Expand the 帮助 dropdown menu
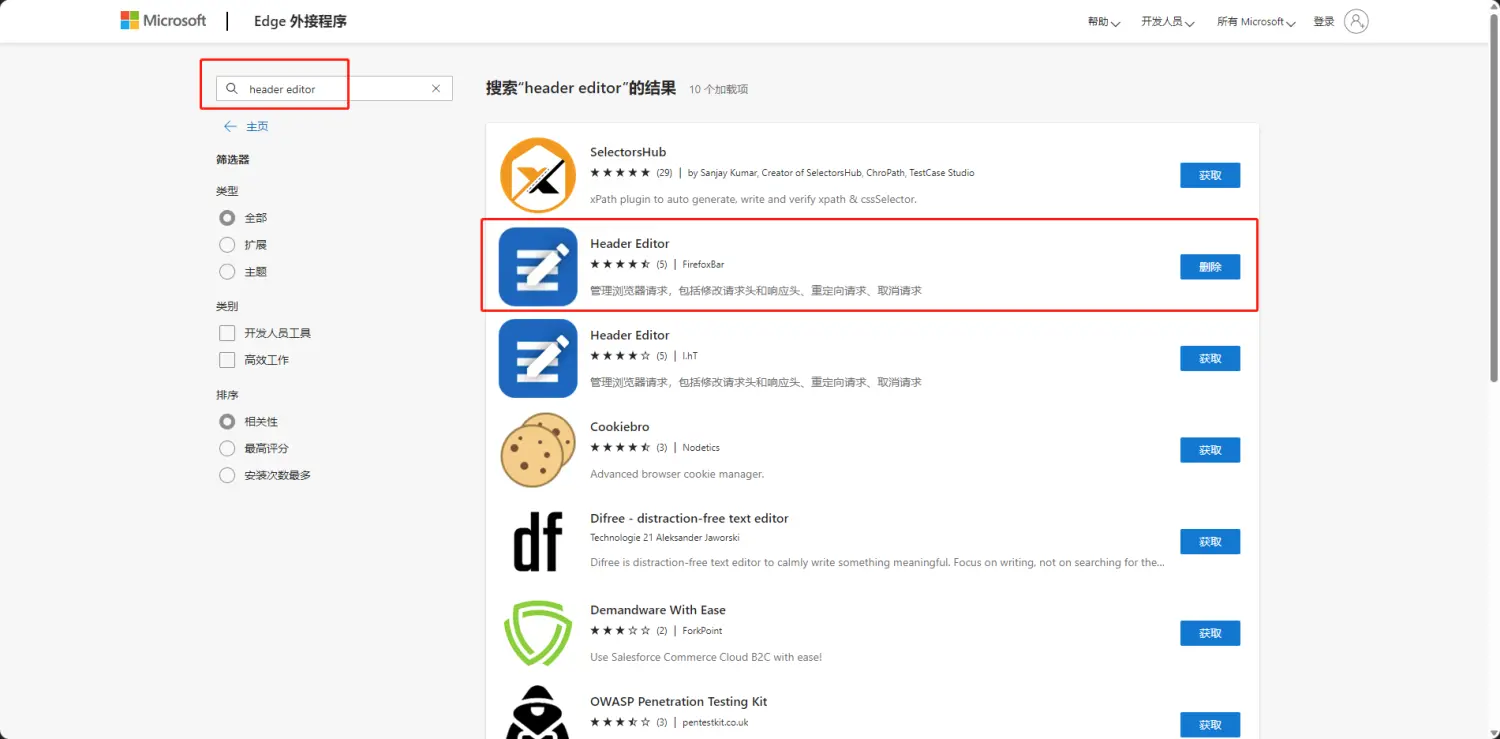This screenshot has height=739, width=1500. tap(1103, 22)
